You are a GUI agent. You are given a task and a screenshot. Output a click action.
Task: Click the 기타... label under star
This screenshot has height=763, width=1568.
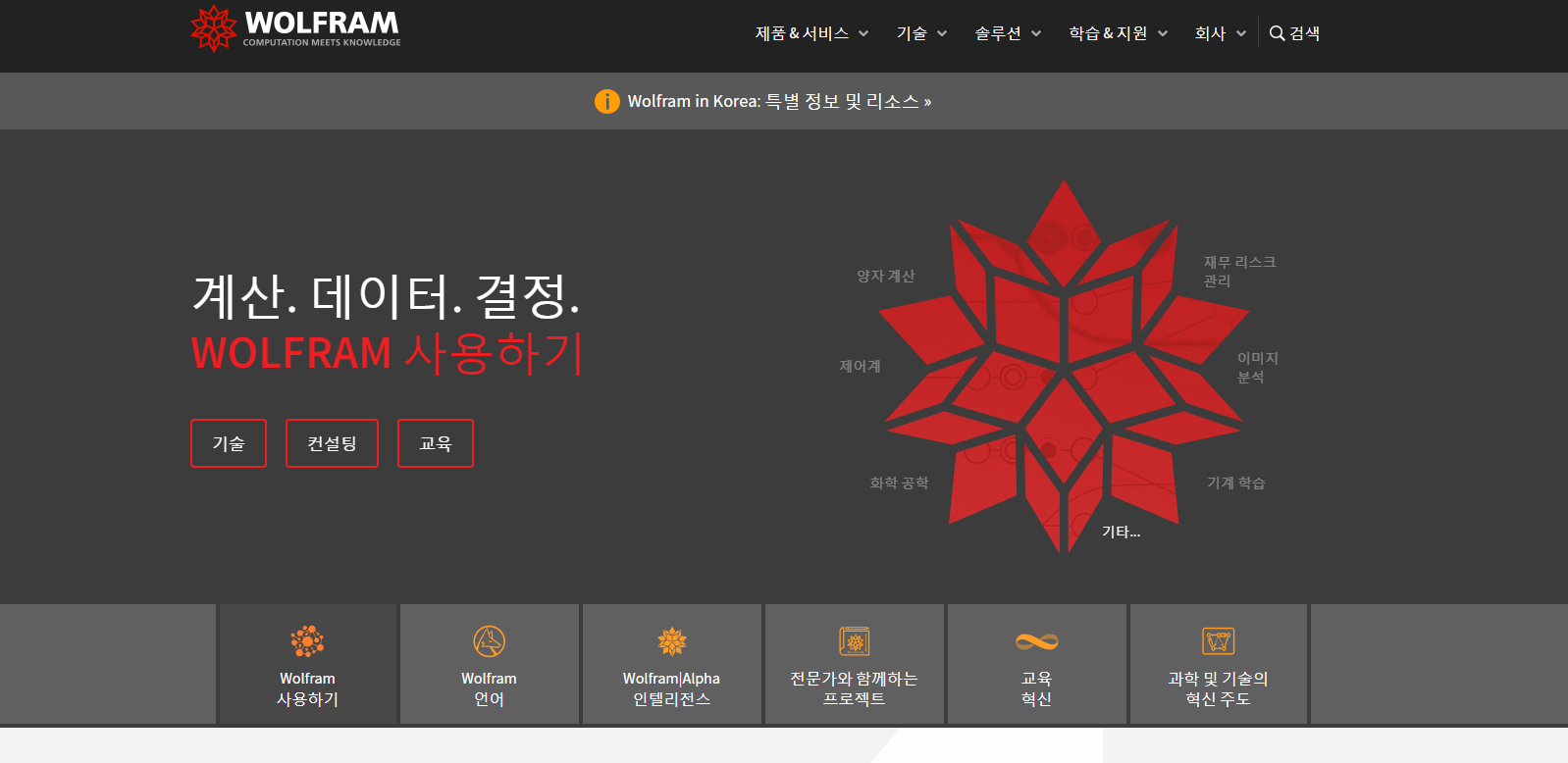pyautogui.click(x=1121, y=532)
